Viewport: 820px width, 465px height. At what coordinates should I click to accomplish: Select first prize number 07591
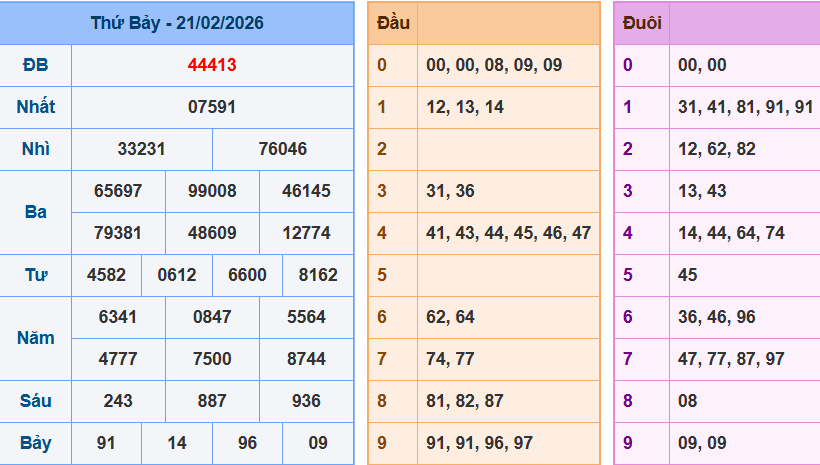pyautogui.click(x=212, y=107)
